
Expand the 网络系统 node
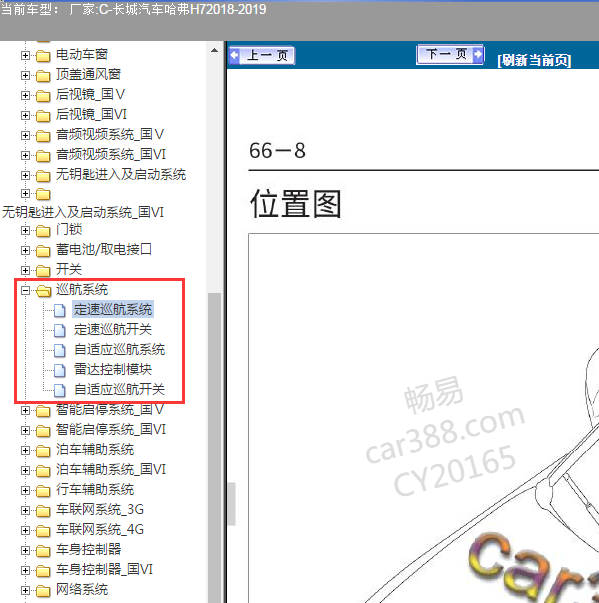[x=25, y=590]
